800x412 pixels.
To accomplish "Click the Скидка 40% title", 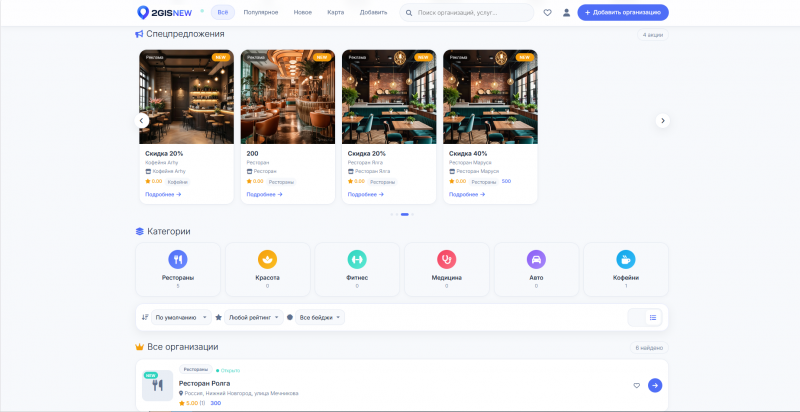I will [x=468, y=153].
